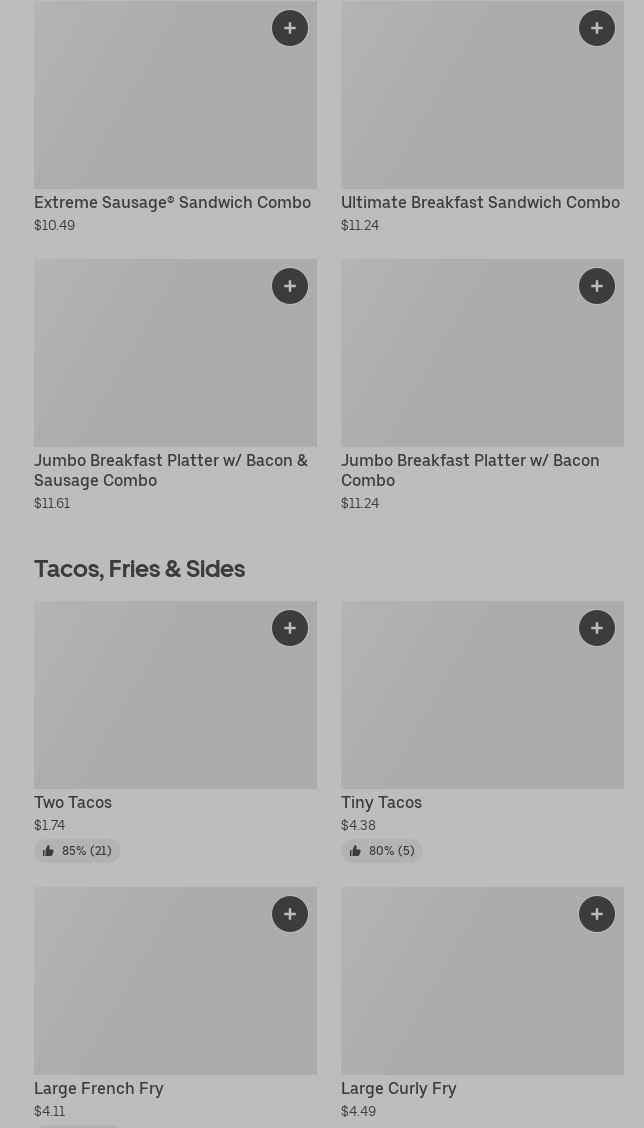
Task: Add Ultimate Breakfast Sandwich Combo to cart
Action: tap(597, 28)
